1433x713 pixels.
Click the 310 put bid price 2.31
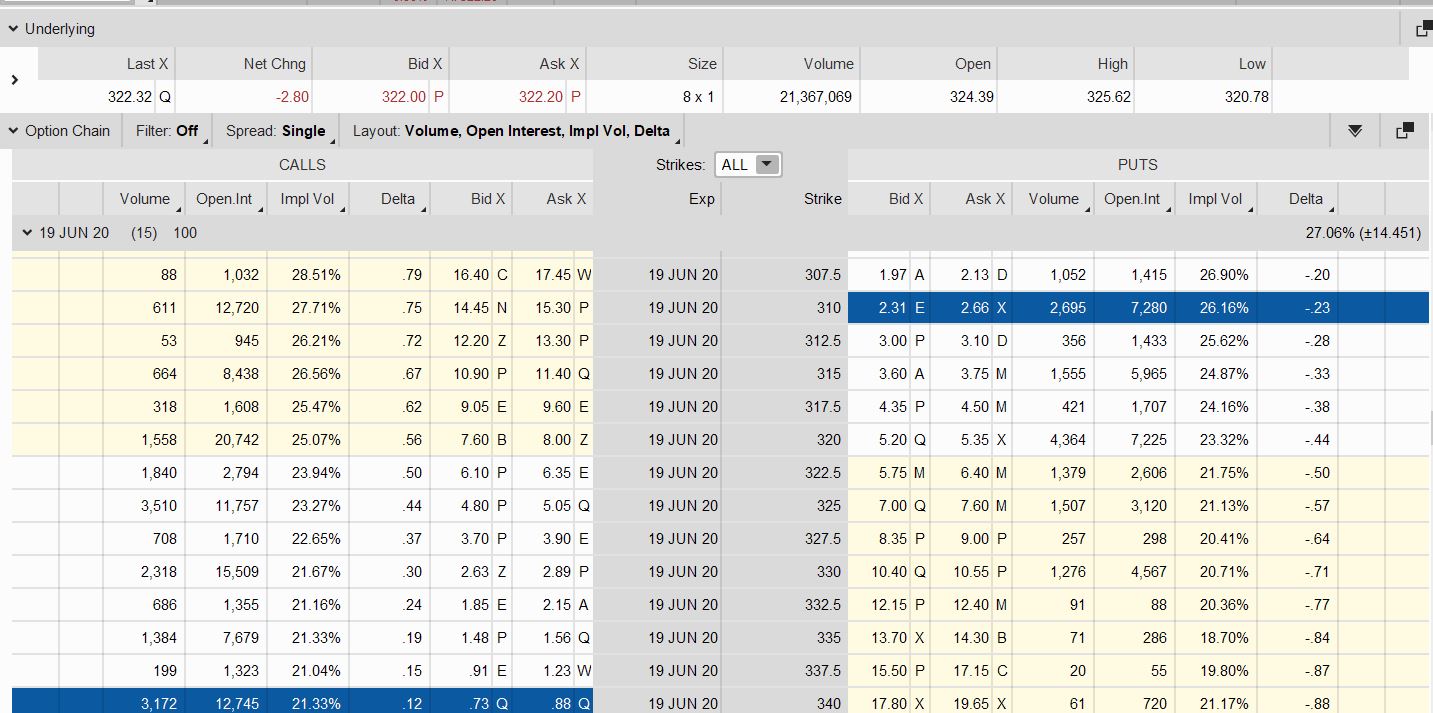(x=892, y=308)
